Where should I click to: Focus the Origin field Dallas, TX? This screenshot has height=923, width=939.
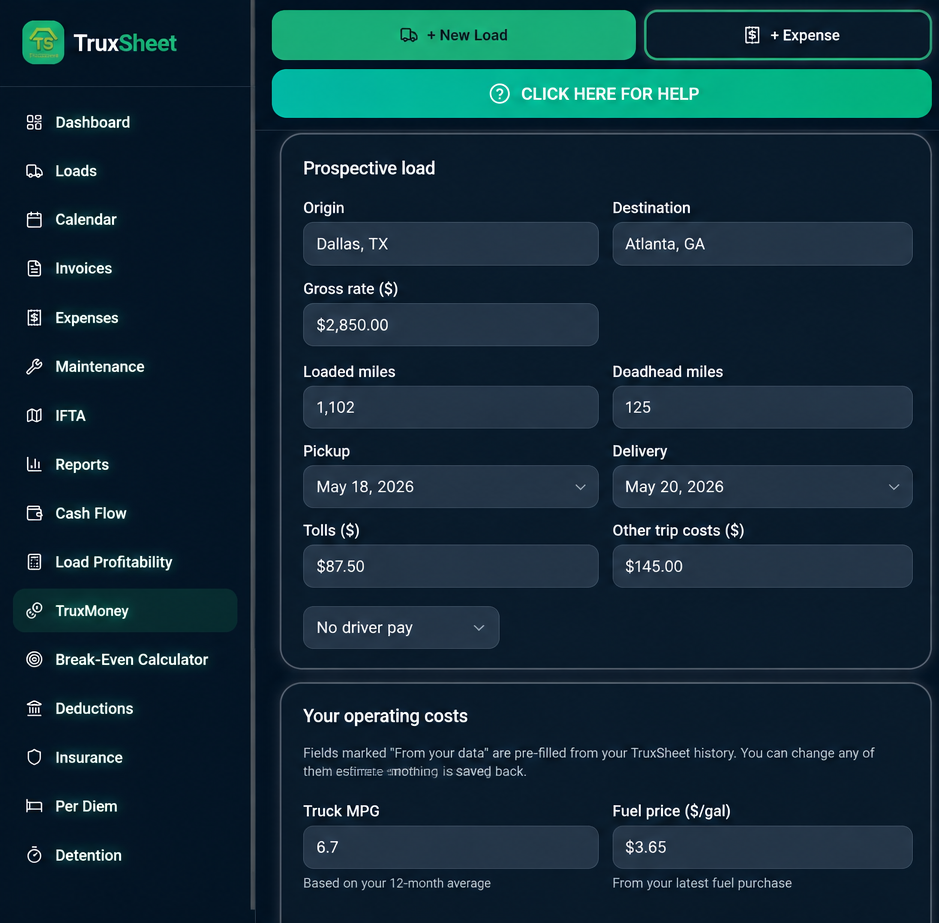[450, 244]
